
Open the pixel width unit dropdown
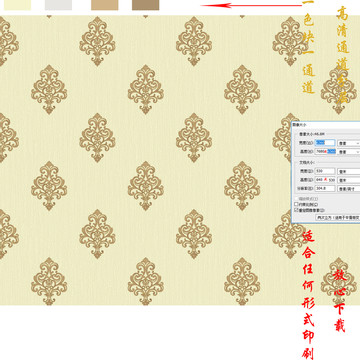349,143
